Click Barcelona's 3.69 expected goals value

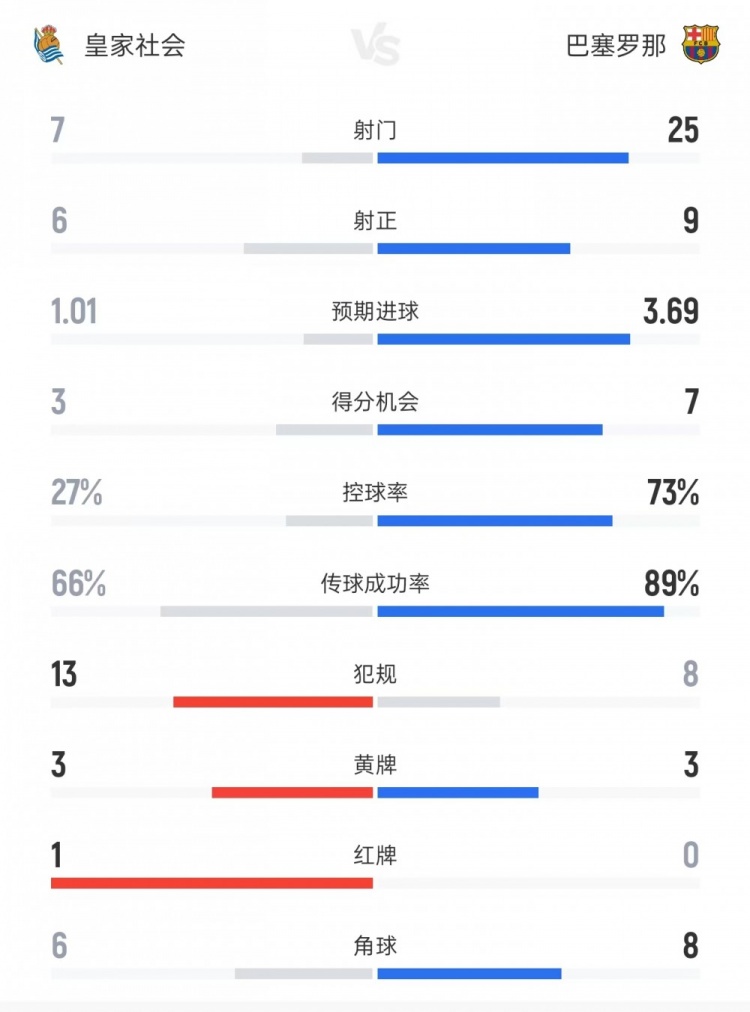tap(671, 311)
